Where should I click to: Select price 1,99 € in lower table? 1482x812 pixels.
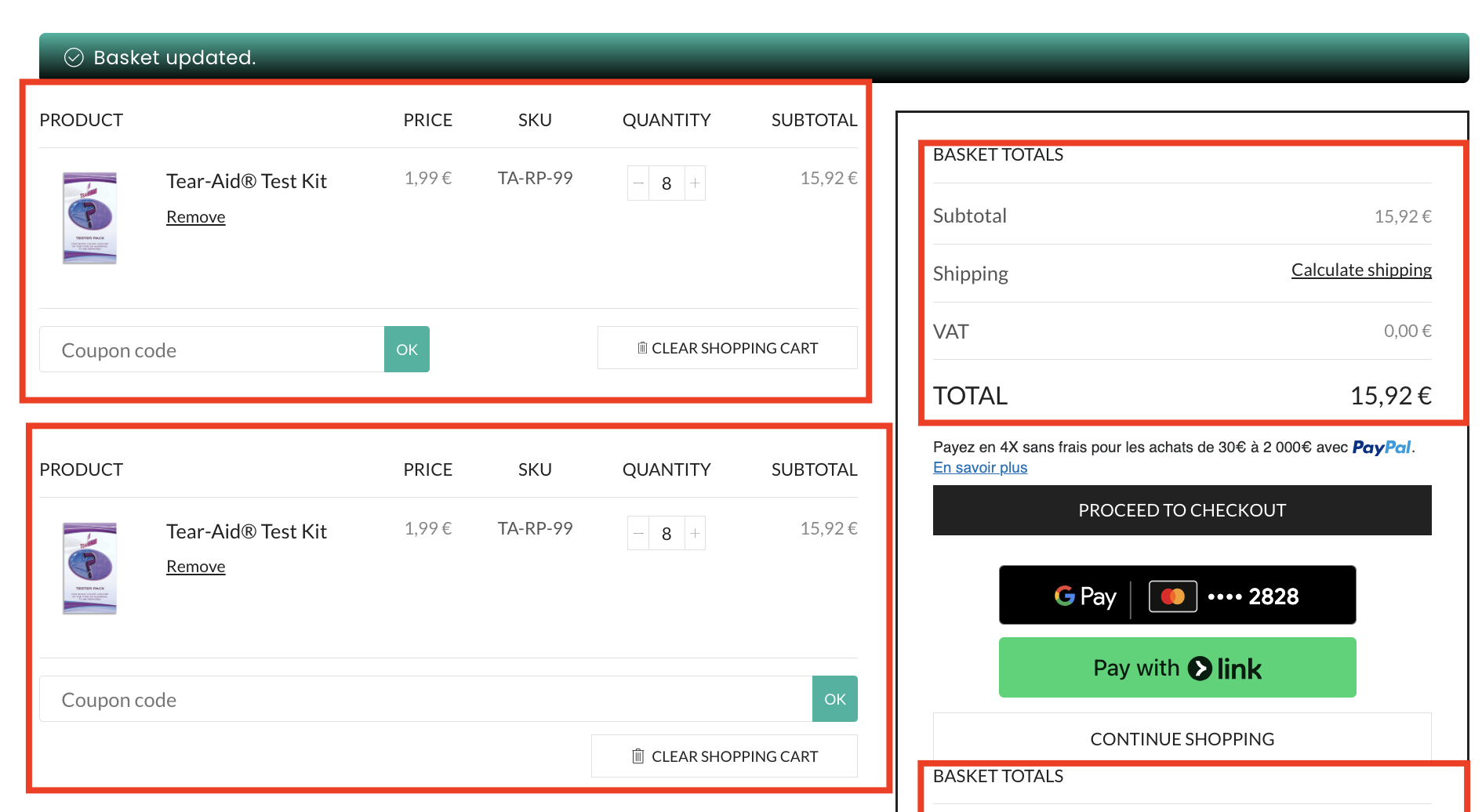pos(428,528)
